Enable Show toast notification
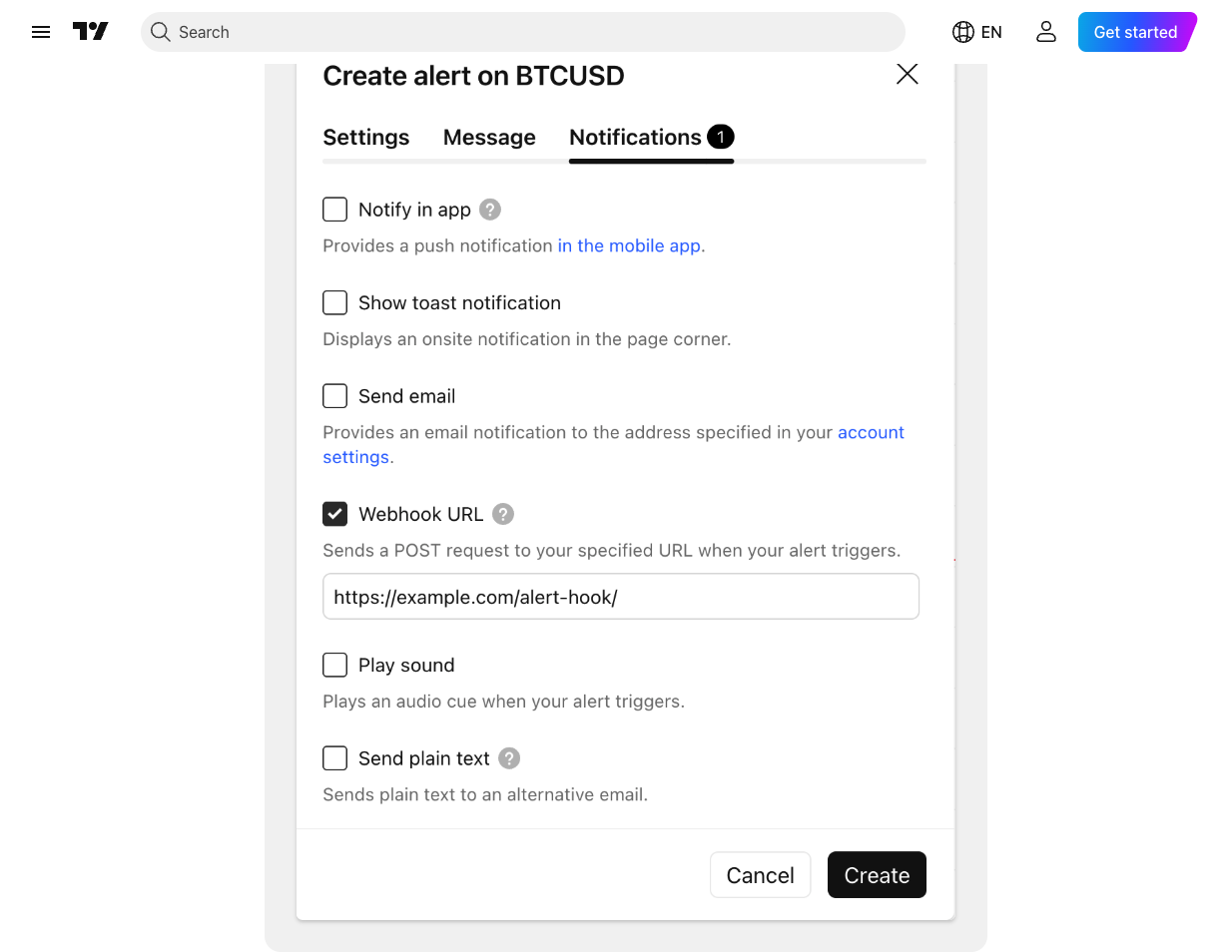 (334, 302)
